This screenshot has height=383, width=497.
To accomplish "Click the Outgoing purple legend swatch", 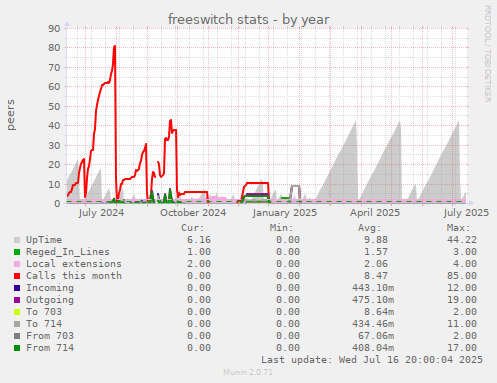I will [17, 300].
